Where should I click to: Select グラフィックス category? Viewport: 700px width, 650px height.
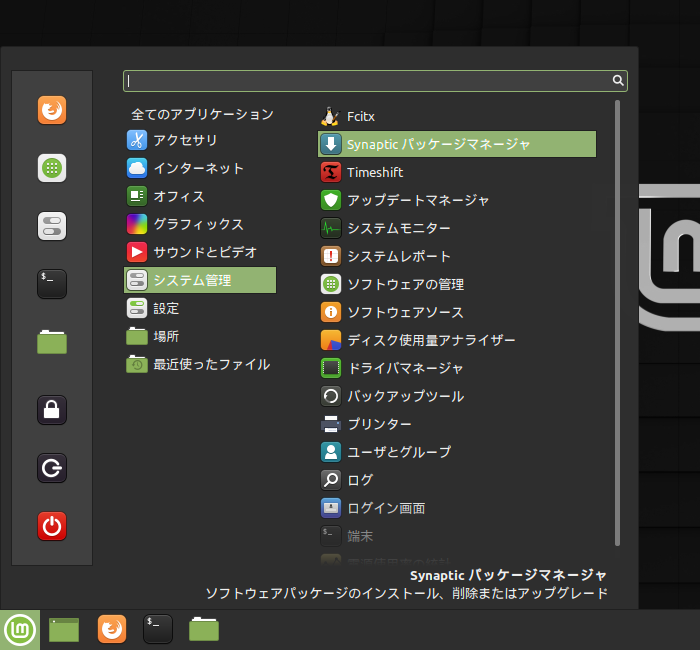coord(200,224)
